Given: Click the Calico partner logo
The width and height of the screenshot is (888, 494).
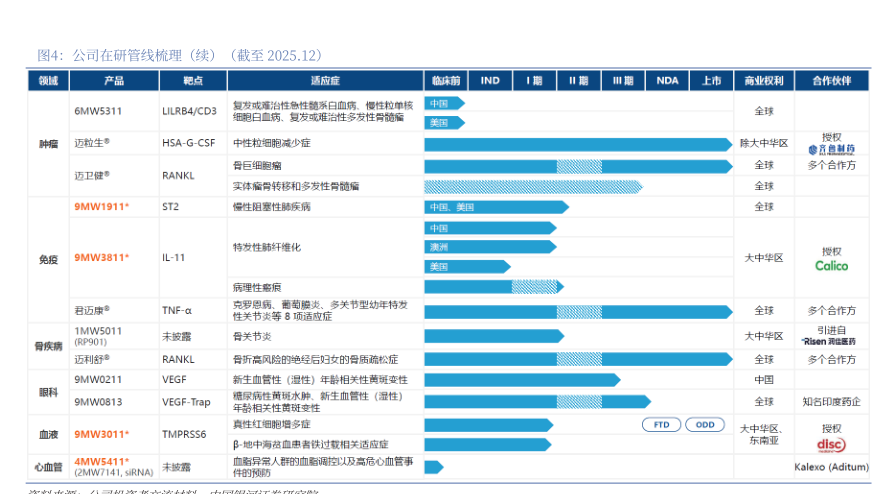Looking at the screenshot, I should coord(830,266).
